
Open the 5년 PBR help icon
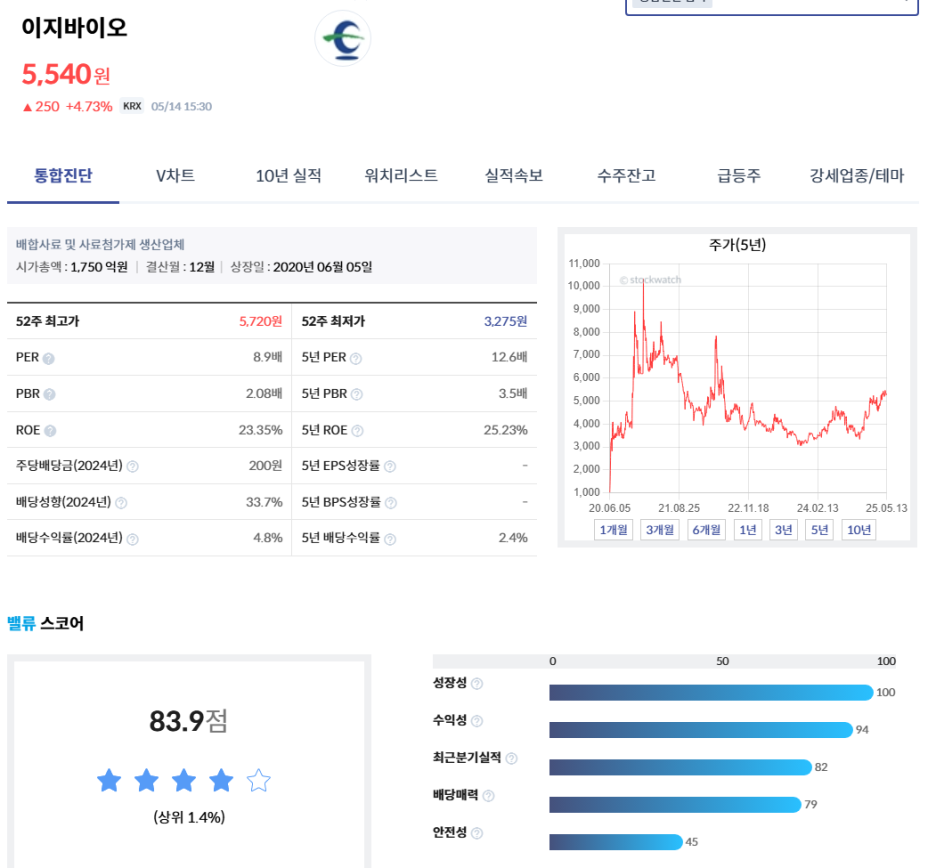click(357, 394)
